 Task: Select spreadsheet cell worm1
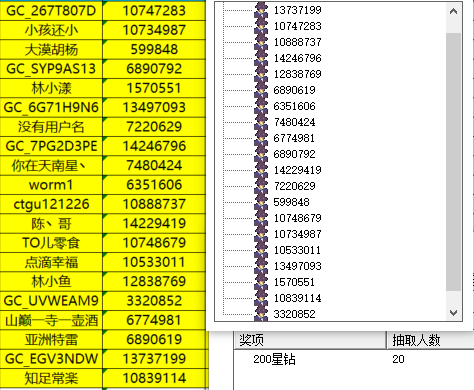[x=51, y=185]
